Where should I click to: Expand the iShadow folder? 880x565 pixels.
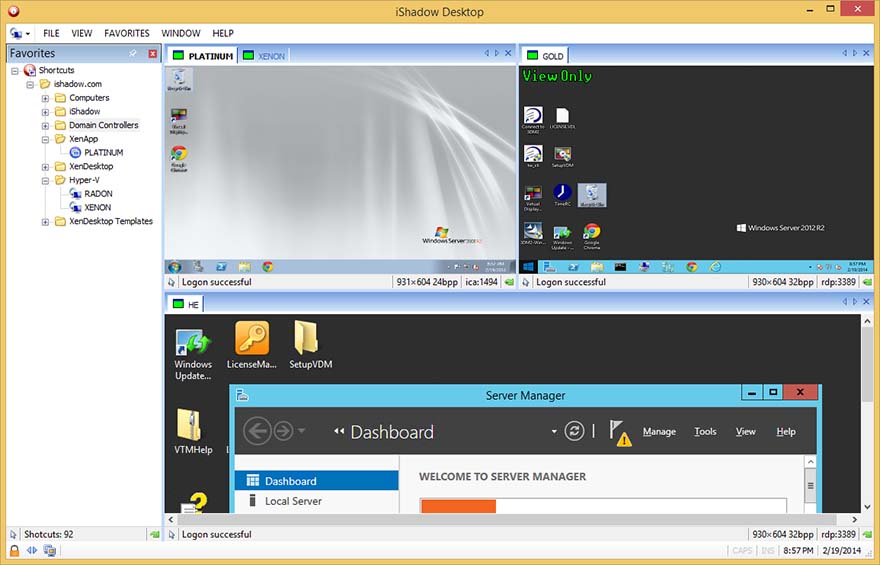coord(45,112)
